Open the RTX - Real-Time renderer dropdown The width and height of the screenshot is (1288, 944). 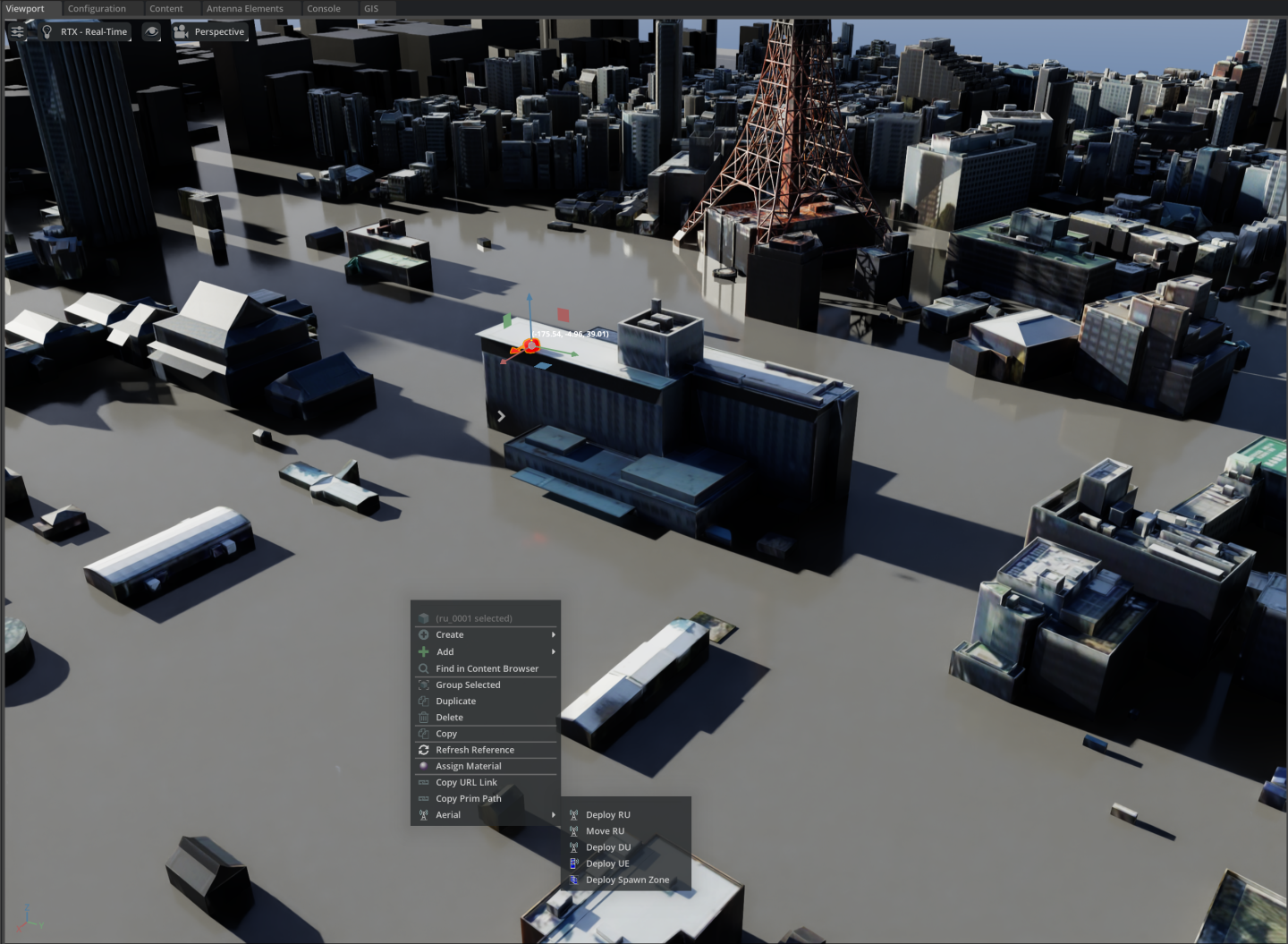point(94,31)
